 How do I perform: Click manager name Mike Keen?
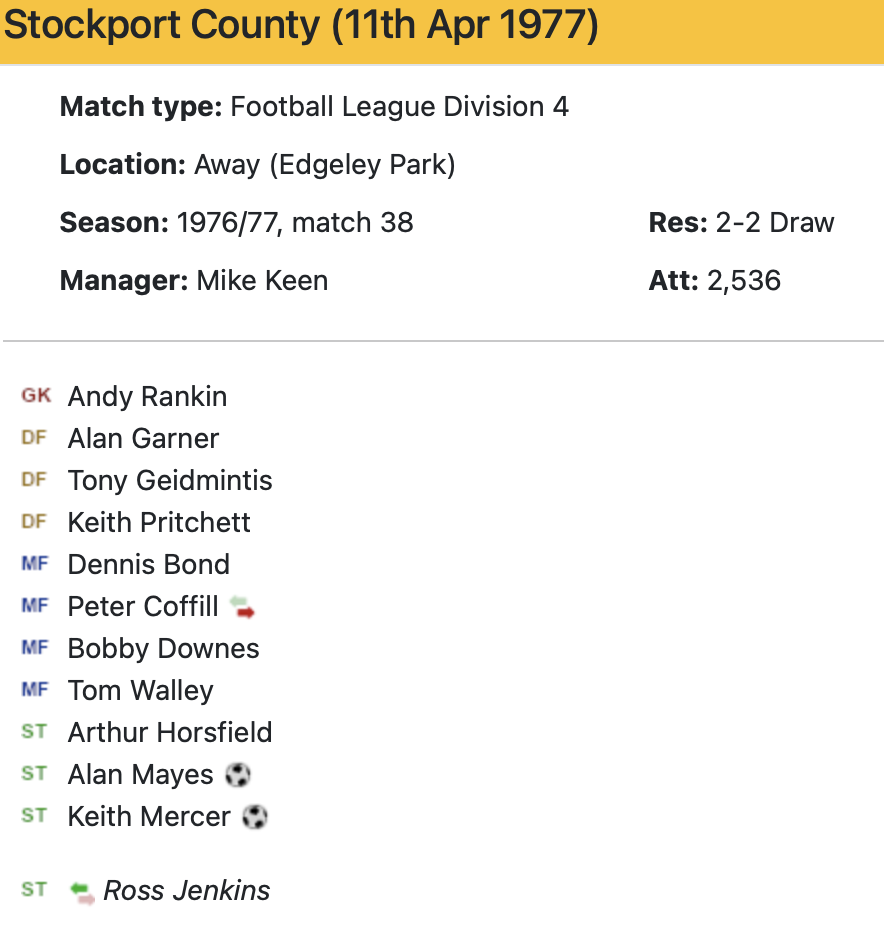pyautogui.click(x=262, y=281)
